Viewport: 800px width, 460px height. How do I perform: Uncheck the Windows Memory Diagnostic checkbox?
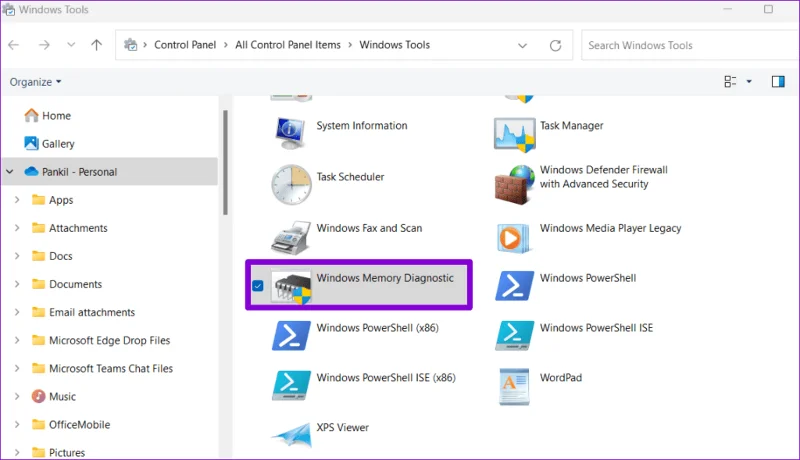(x=258, y=286)
